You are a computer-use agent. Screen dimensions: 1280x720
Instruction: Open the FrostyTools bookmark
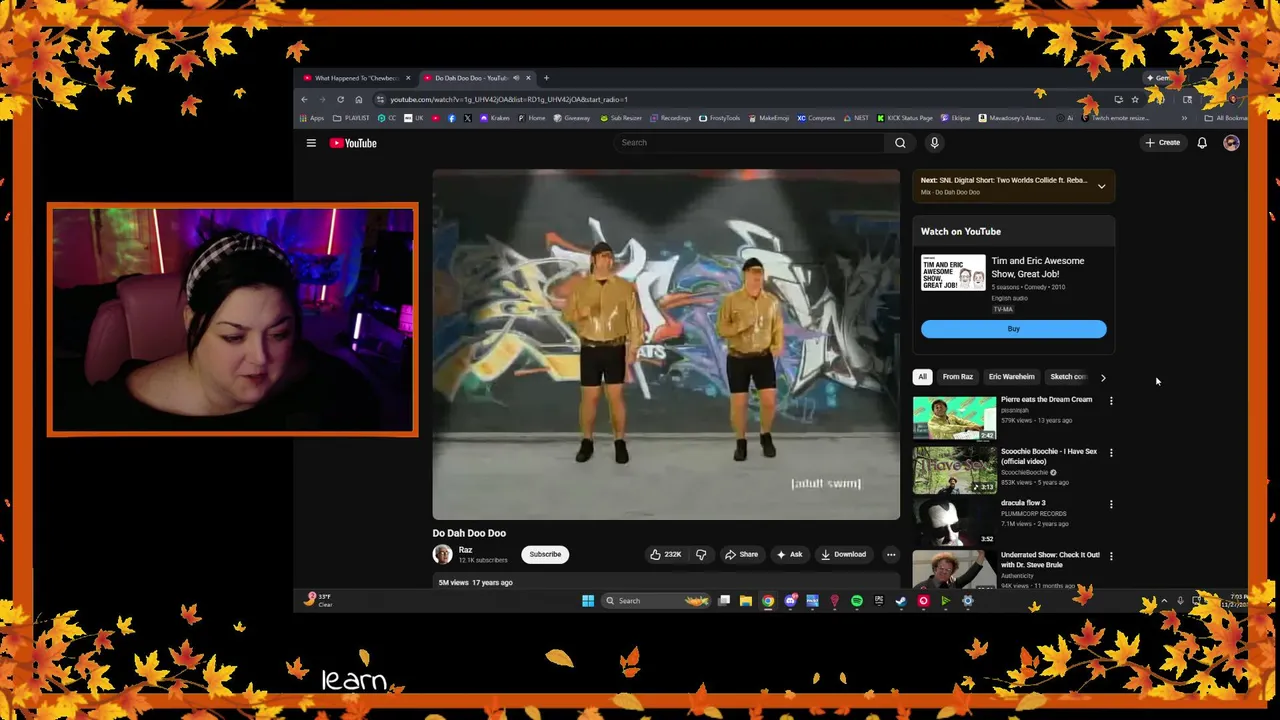click(719, 118)
